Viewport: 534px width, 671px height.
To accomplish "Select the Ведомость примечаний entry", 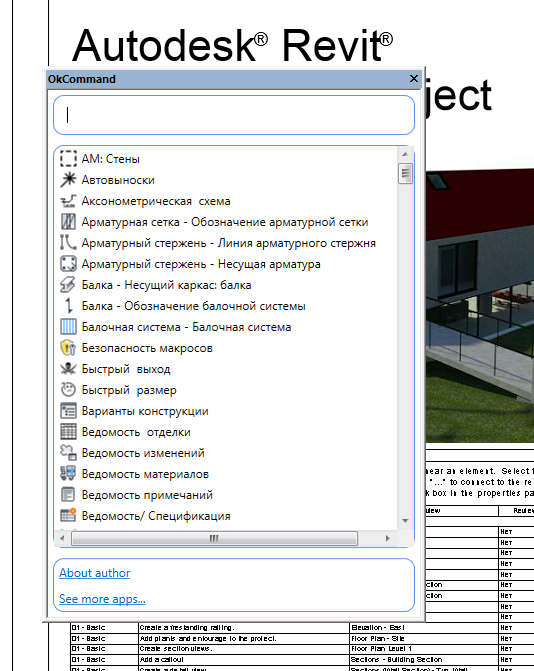I will 147,494.
